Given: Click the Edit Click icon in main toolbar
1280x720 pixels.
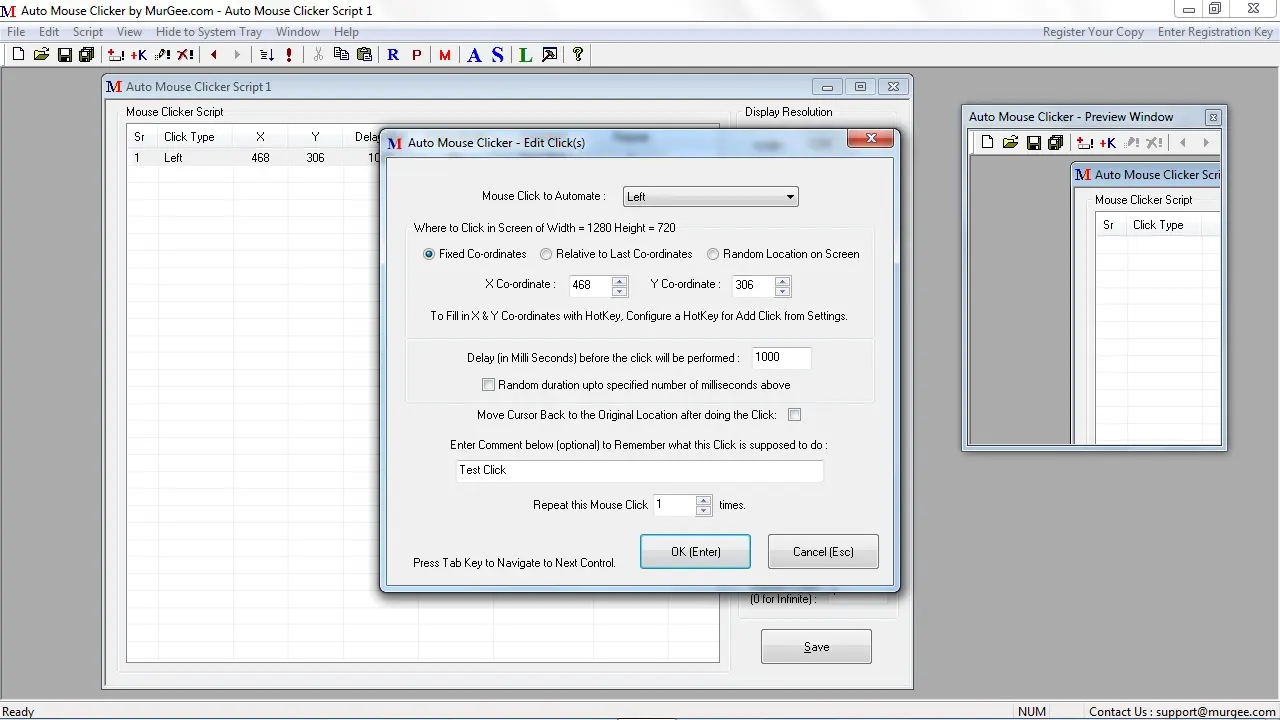Looking at the screenshot, I should pyautogui.click(x=162, y=55).
